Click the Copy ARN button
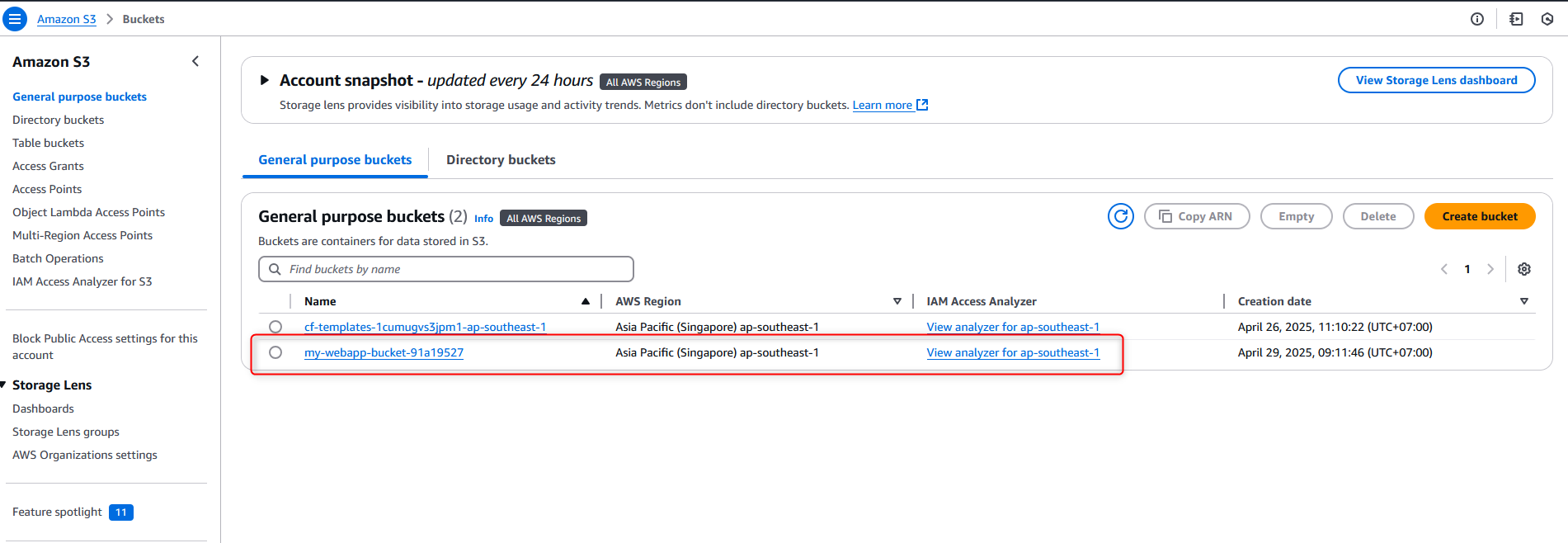Screen dimensions: 1568x543 click(1197, 216)
